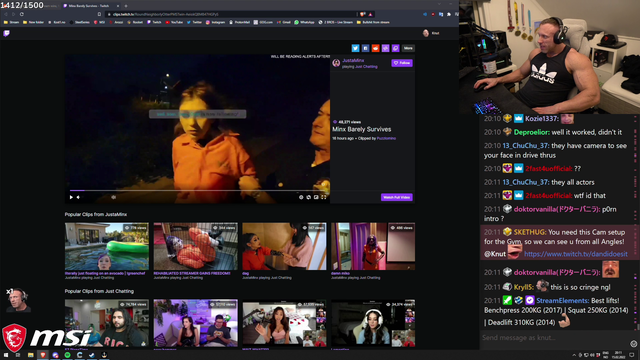This screenshot has height=360, width=640.
Task: Open Gmail bookmark
Action: 284,22
